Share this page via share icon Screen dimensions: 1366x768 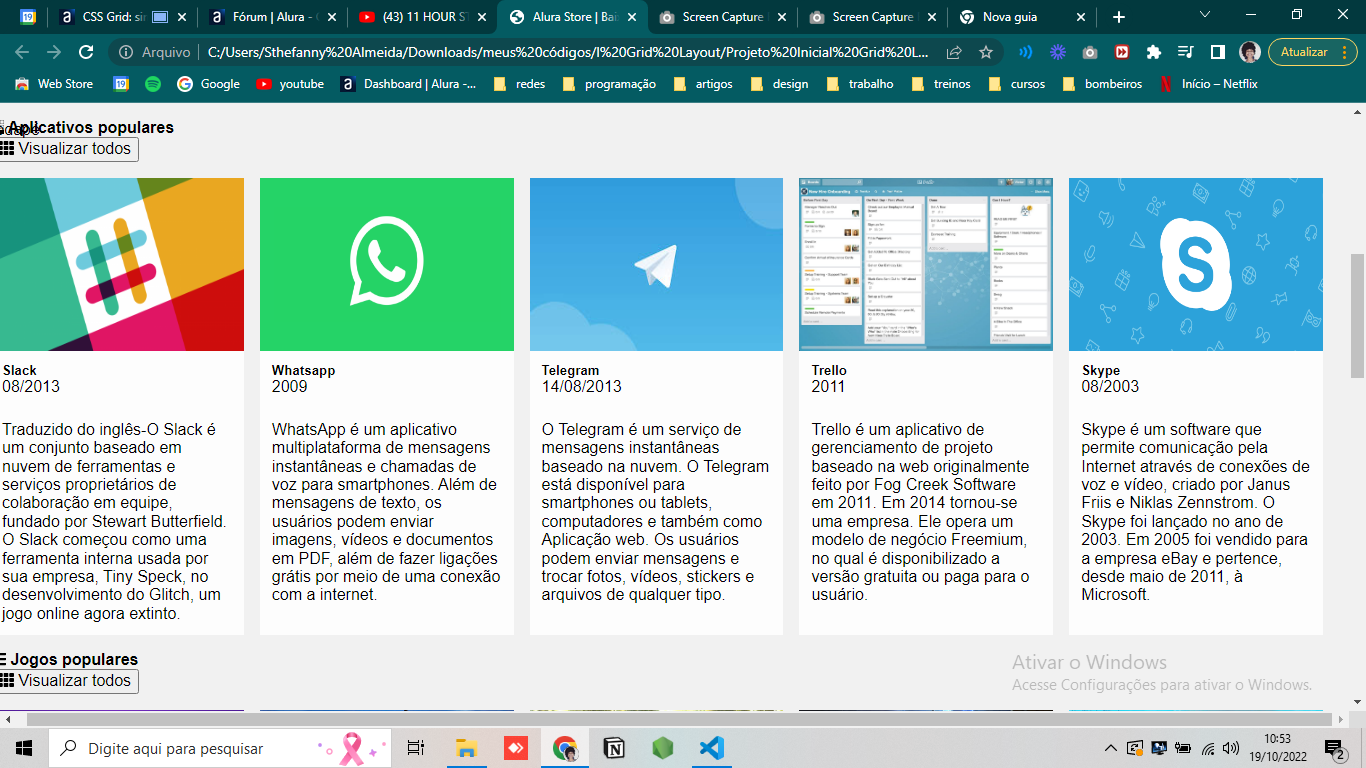click(x=954, y=52)
